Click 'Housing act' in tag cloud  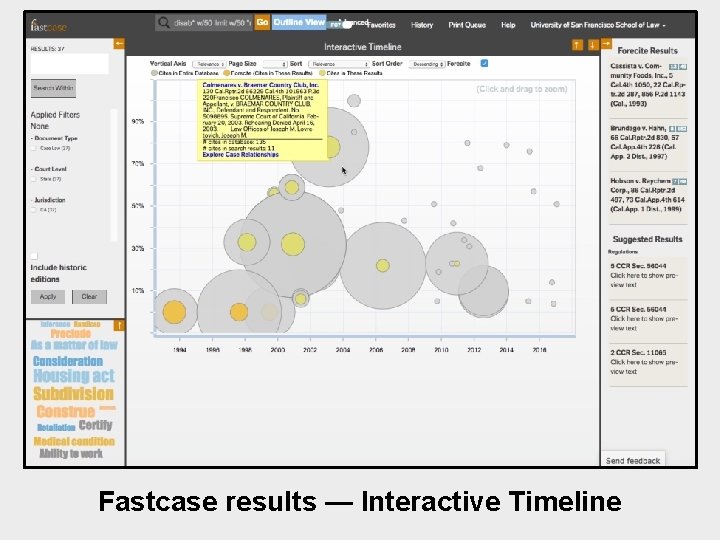tap(74, 376)
